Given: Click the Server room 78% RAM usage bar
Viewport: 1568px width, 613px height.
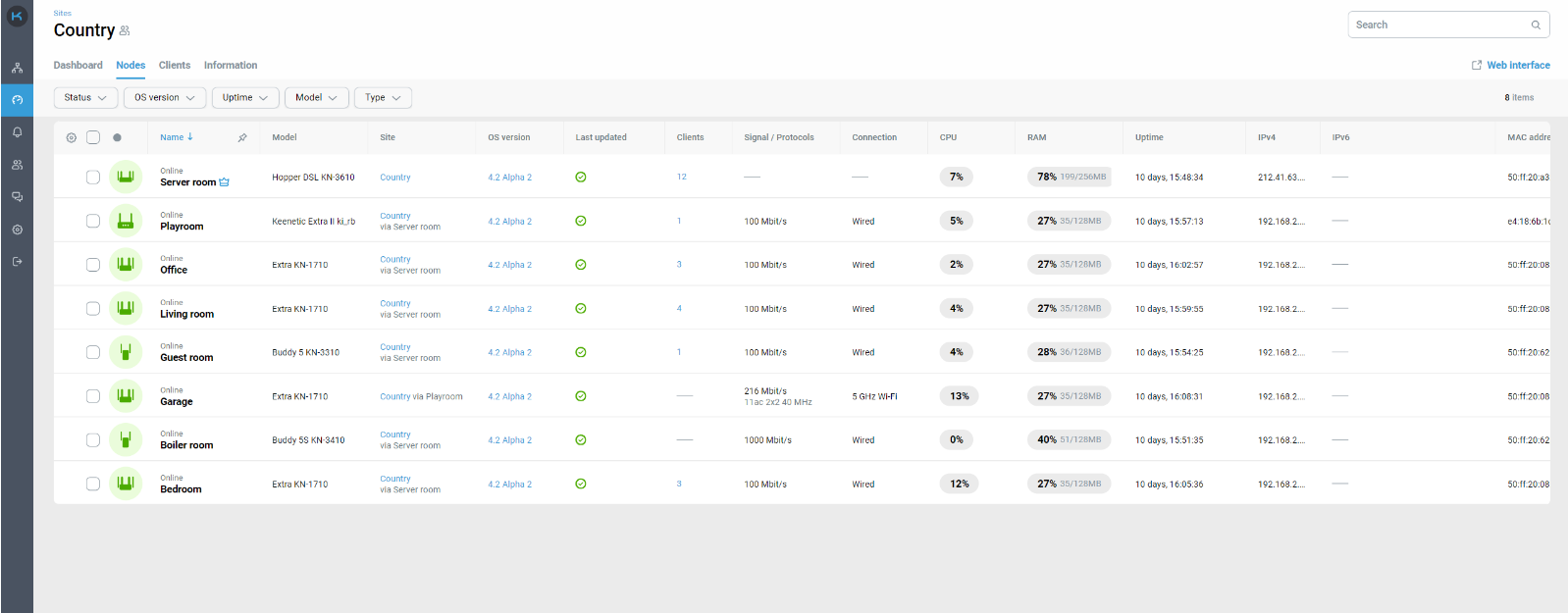Looking at the screenshot, I should point(1071,178).
